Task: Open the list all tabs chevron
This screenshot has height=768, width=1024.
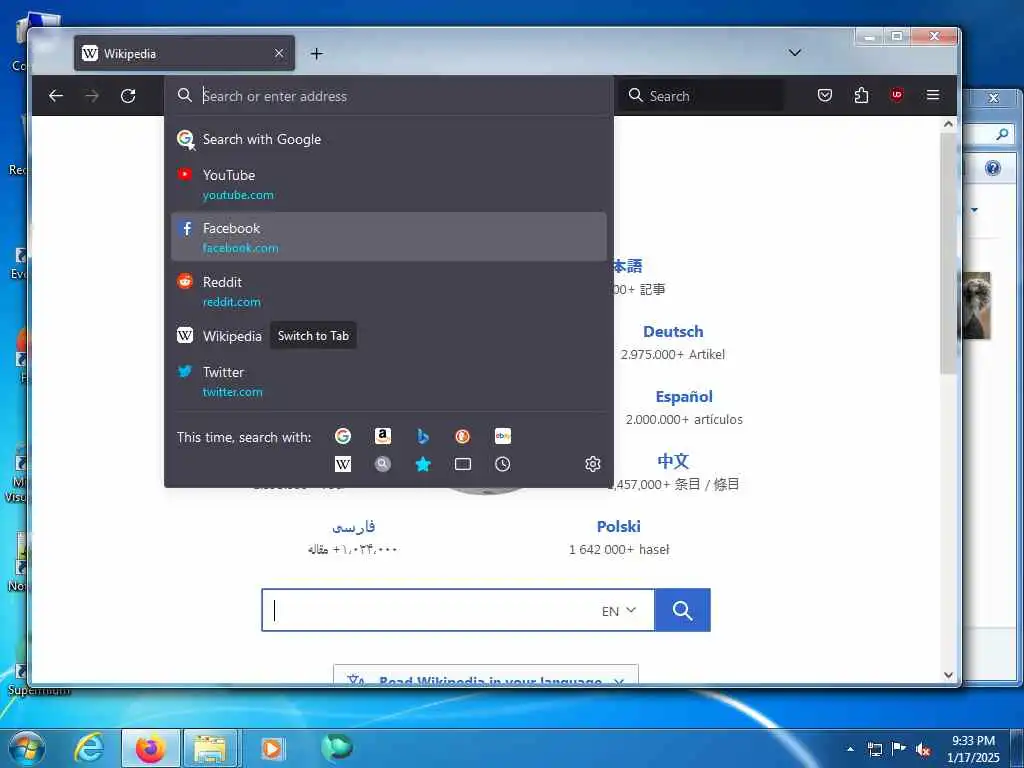Action: [795, 53]
